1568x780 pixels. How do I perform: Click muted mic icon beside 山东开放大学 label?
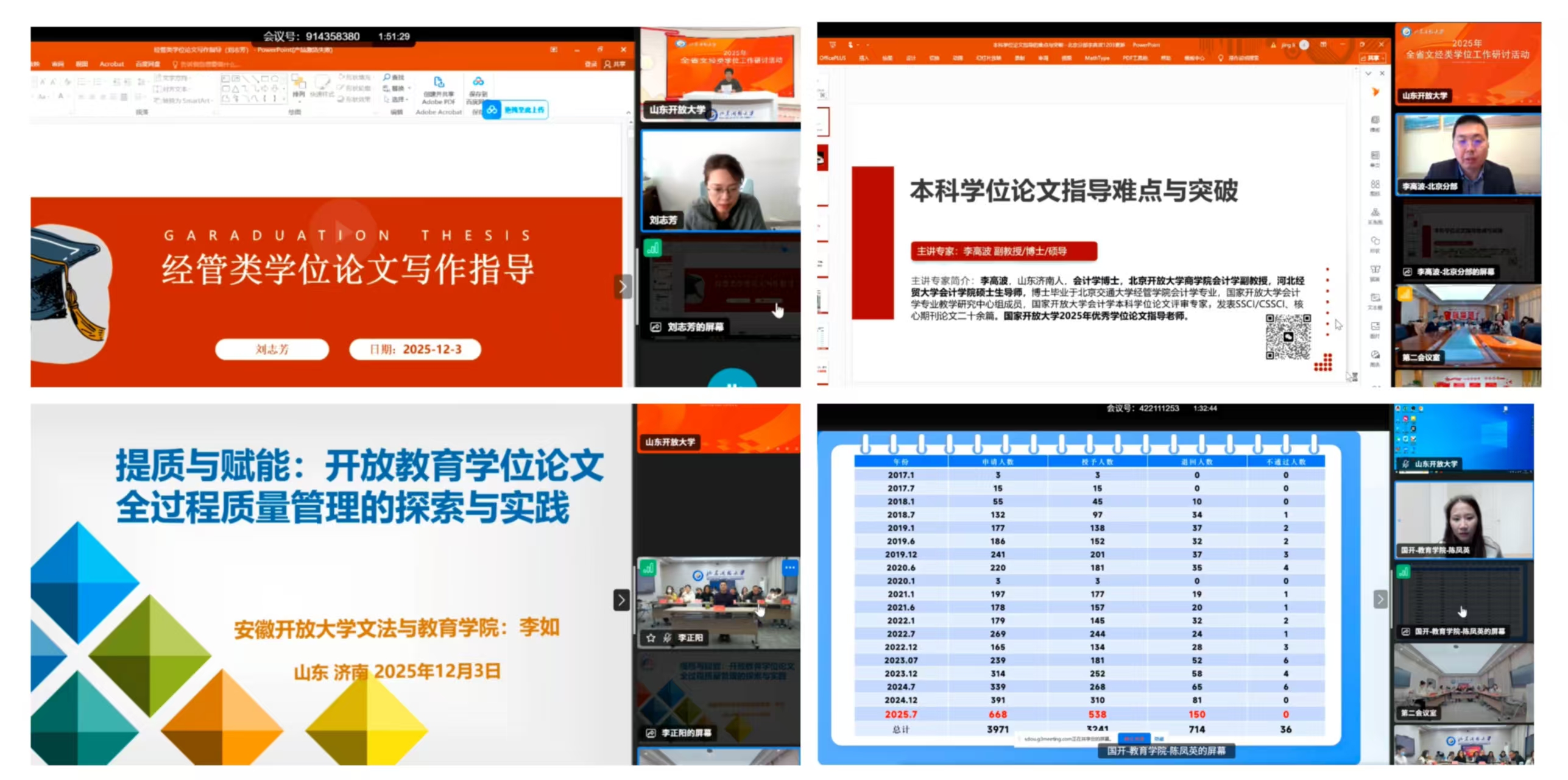[1405, 464]
